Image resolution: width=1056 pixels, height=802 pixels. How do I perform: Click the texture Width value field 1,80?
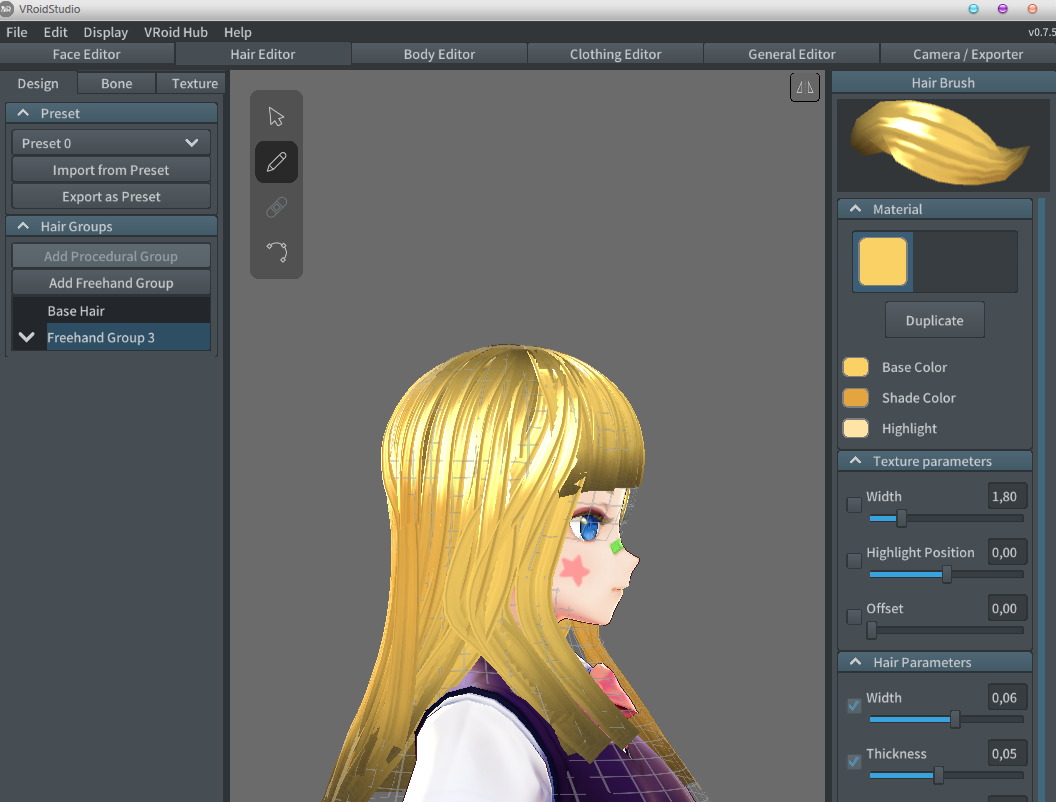(x=1008, y=496)
